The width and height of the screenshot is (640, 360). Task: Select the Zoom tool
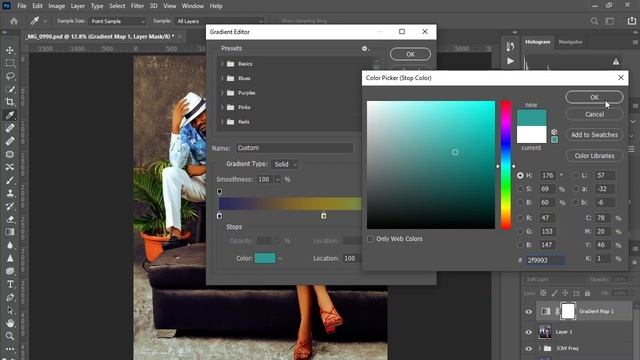[10, 336]
